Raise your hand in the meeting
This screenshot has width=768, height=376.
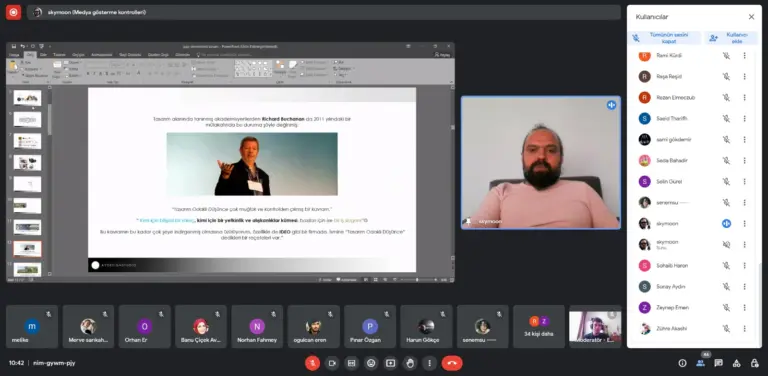pyautogui.click(x=410, y=363)
